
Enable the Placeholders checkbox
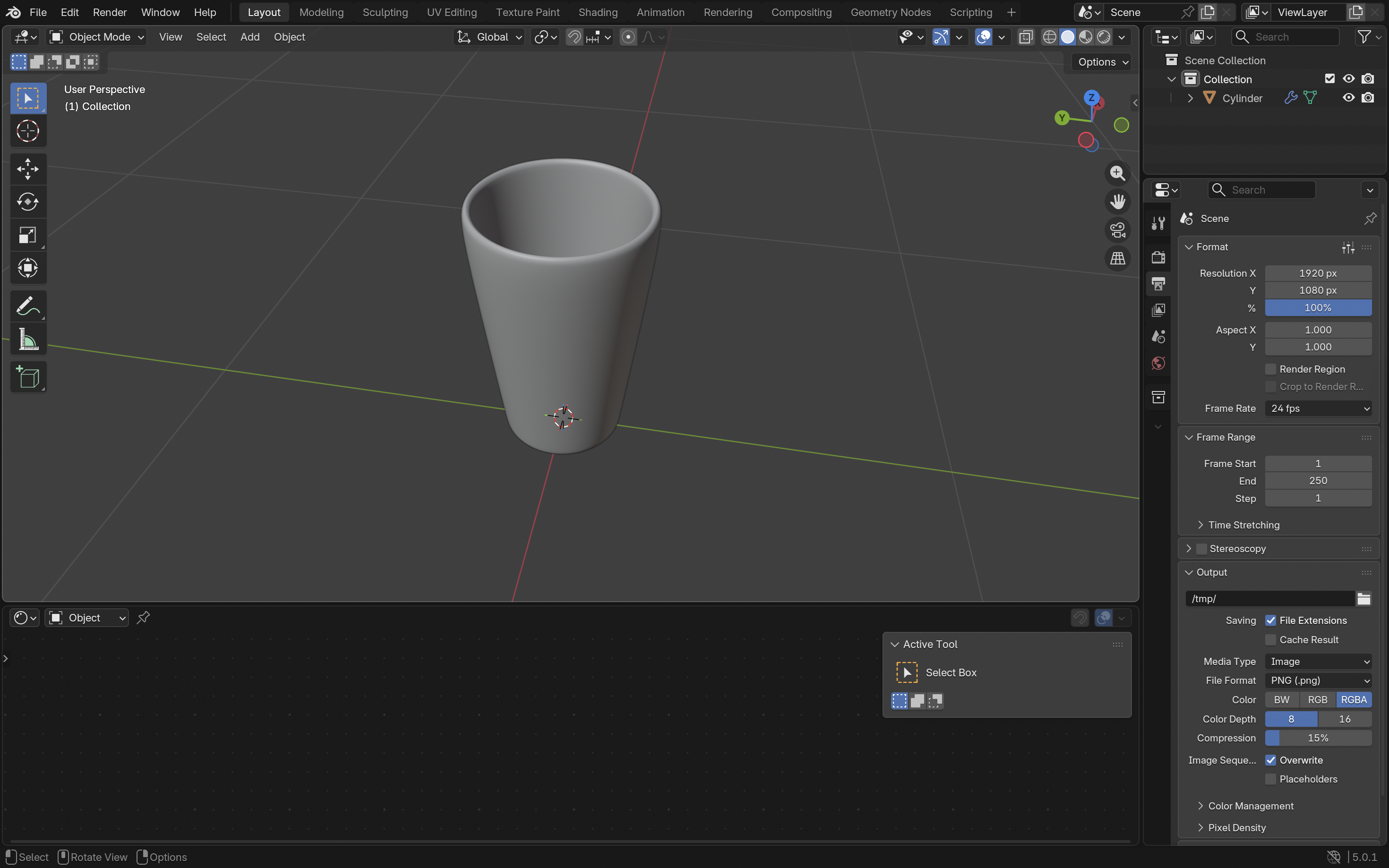tap(1270, 779)
